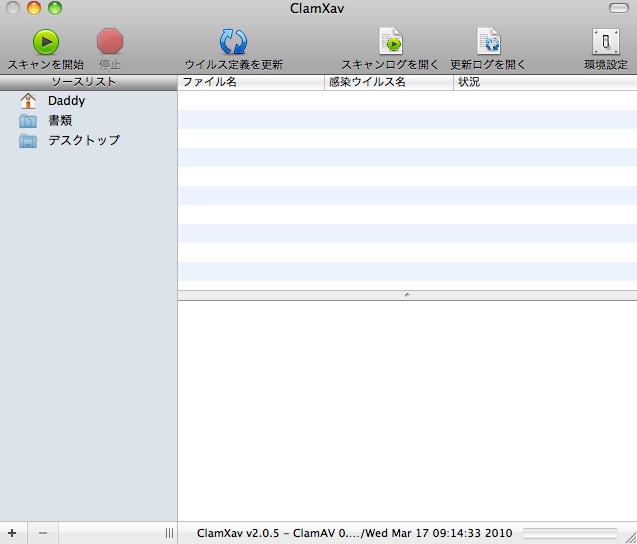Select the Daddy home folder icon
This screenshot has height=544, width=637.
pos(28,101)
